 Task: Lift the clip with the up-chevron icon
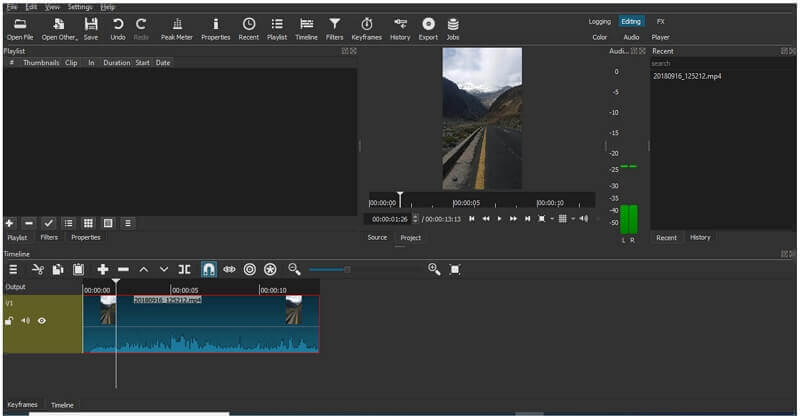(x=144, y=269)
